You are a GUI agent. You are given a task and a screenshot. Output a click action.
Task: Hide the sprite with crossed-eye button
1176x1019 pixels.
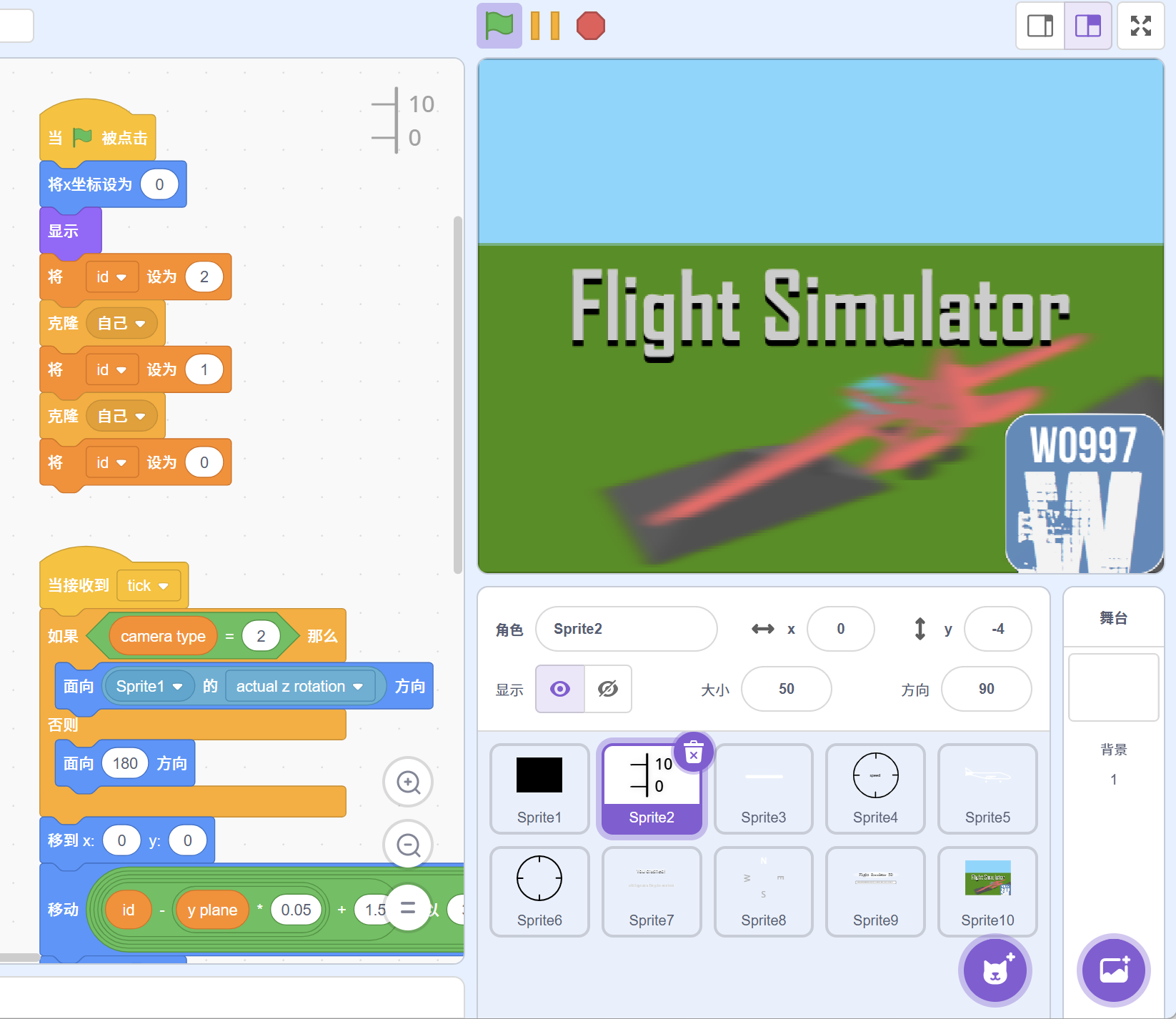608,689
